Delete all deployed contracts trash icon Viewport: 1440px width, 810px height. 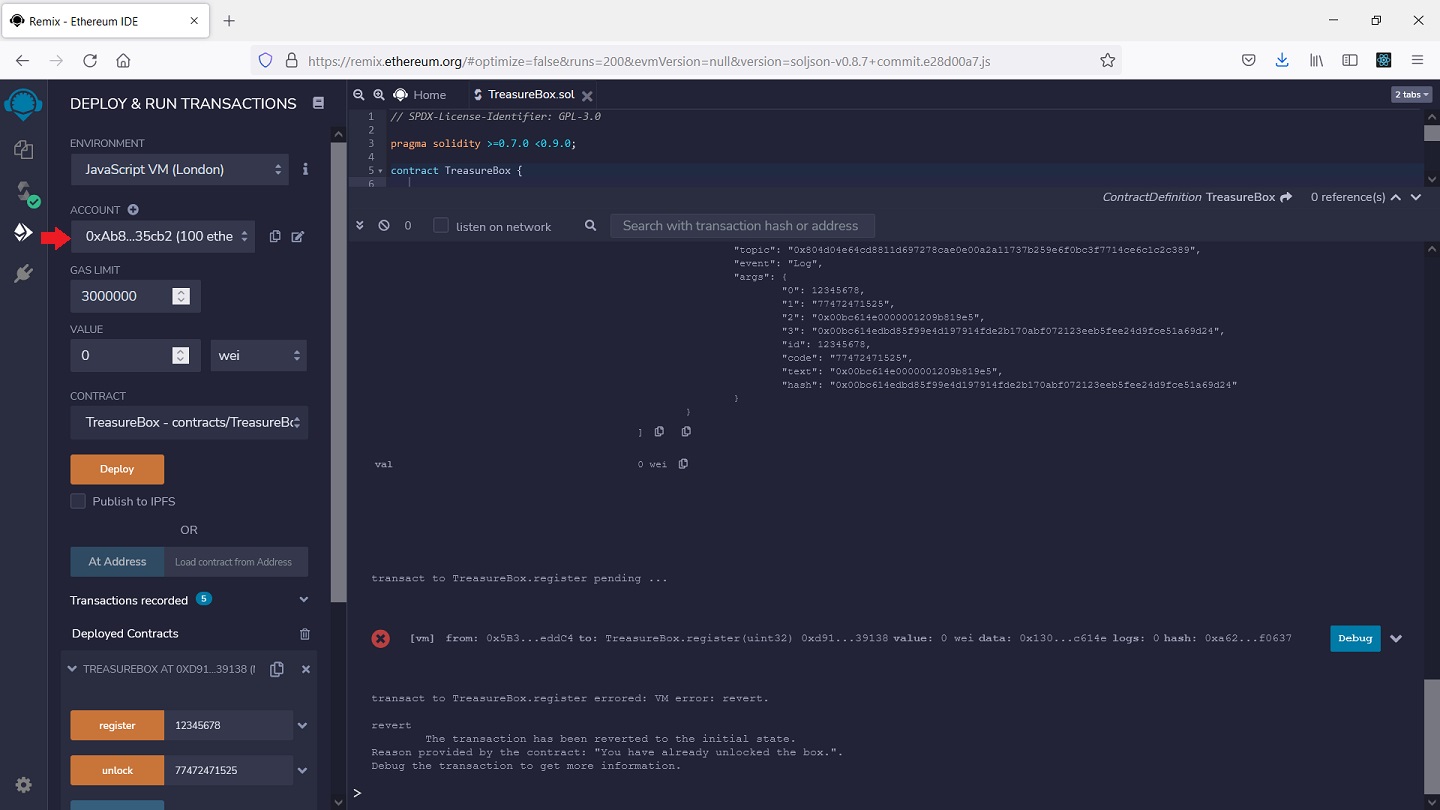click(x=305, y=634)
